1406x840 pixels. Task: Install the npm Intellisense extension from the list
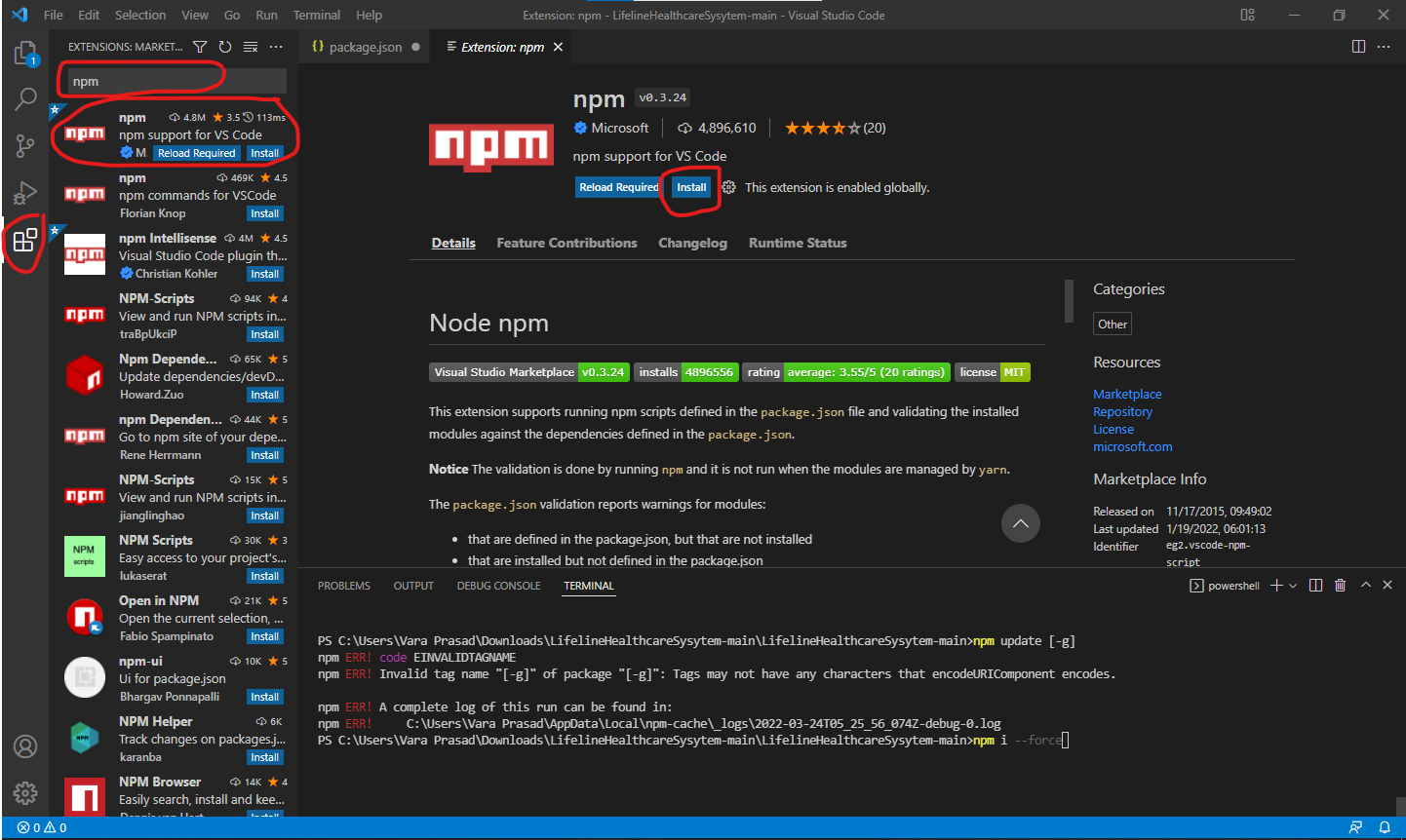[x=264, y=274]
